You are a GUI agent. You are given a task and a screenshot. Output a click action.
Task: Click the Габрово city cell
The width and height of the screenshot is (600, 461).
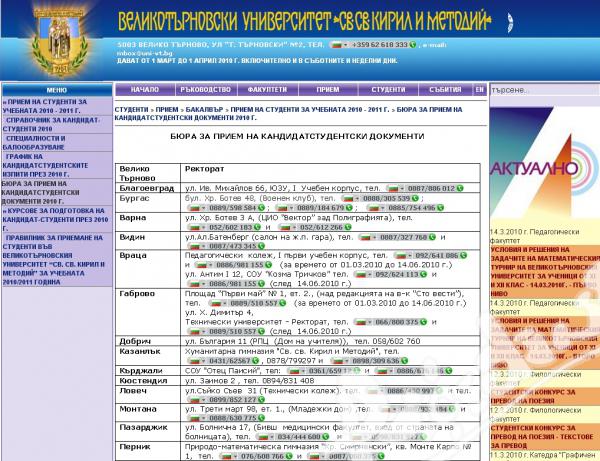pos(148,313)
